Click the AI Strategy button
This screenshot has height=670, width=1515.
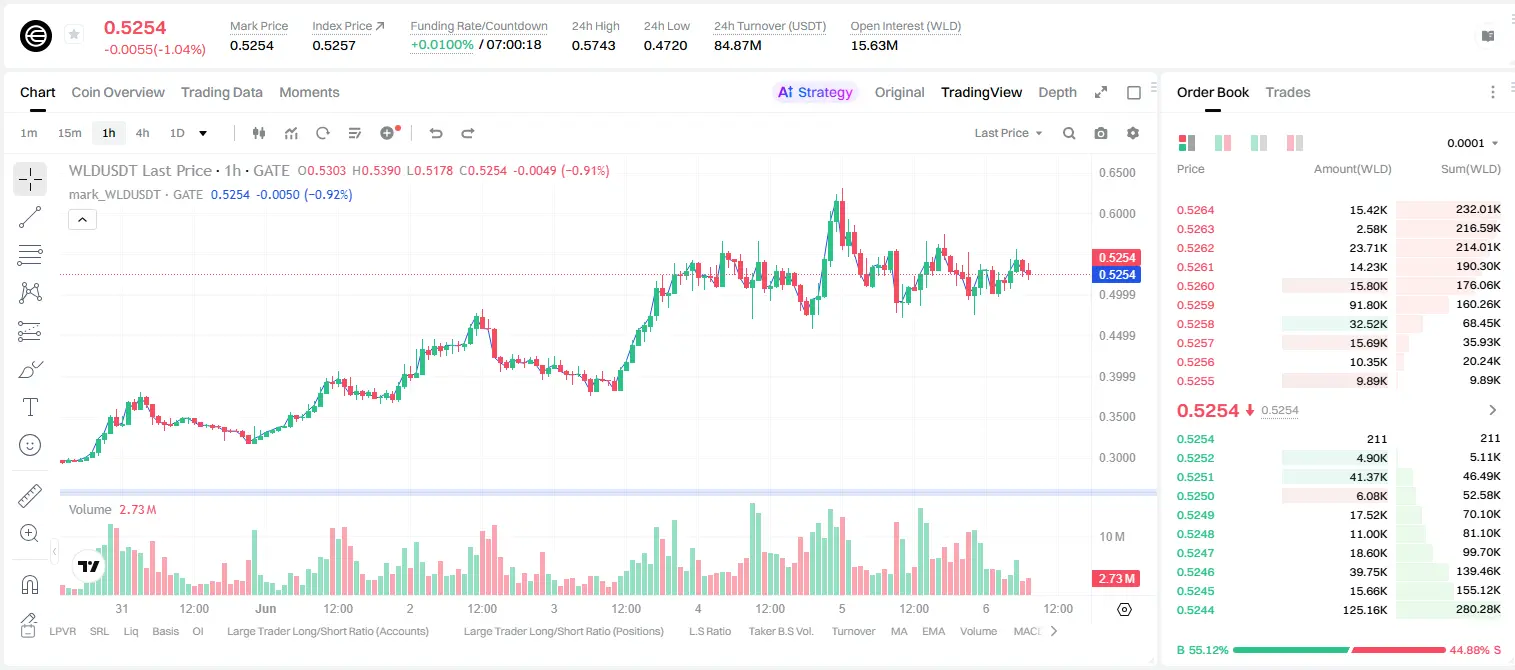(x=816, y=92)
